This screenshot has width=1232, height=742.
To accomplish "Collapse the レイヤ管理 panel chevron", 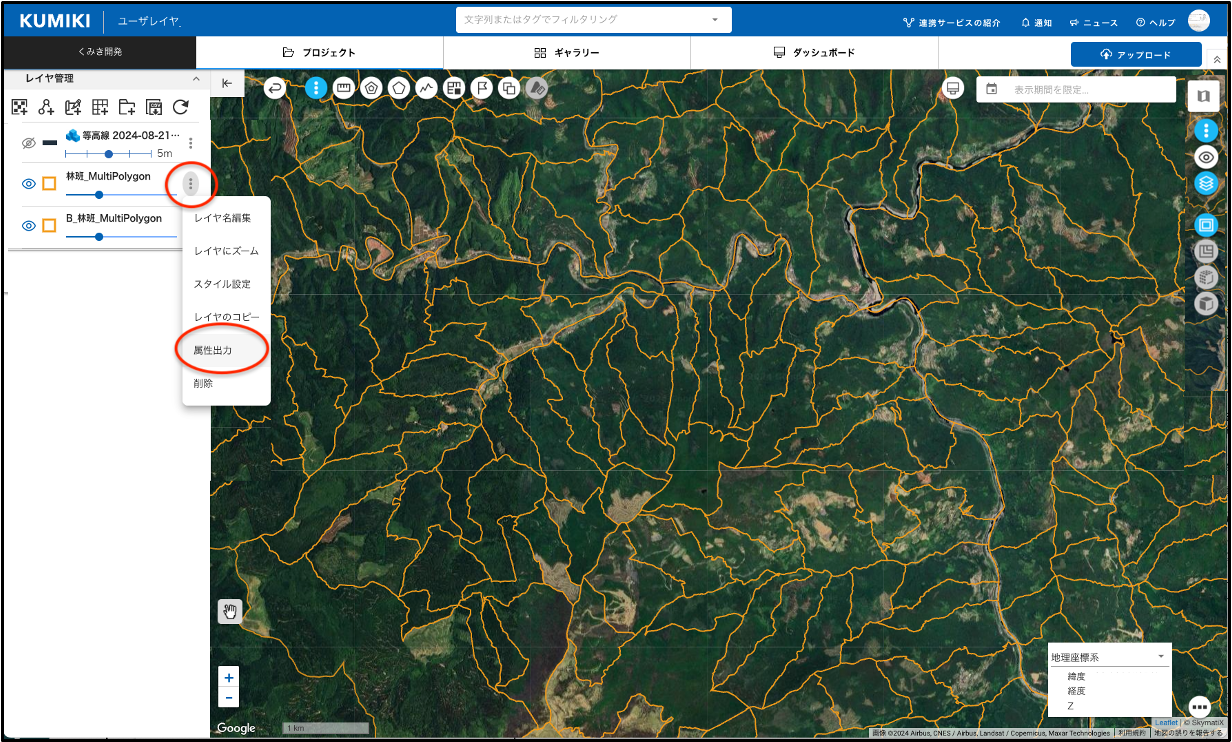I will click(196, 78).
